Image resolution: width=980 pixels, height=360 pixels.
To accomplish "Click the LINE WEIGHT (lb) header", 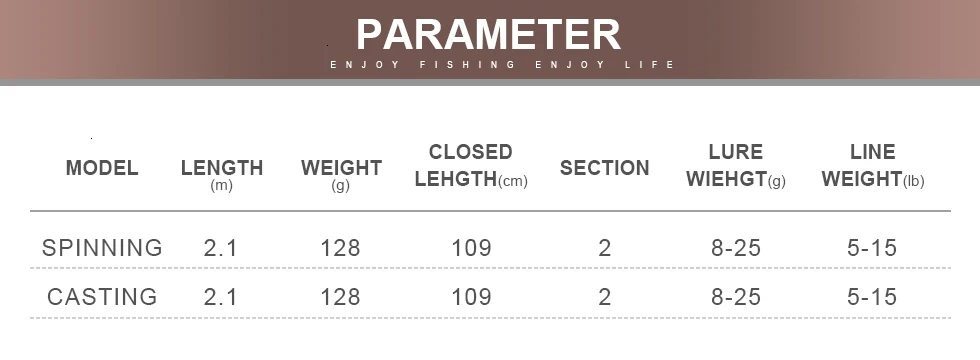I will click(x=872, y=166).
